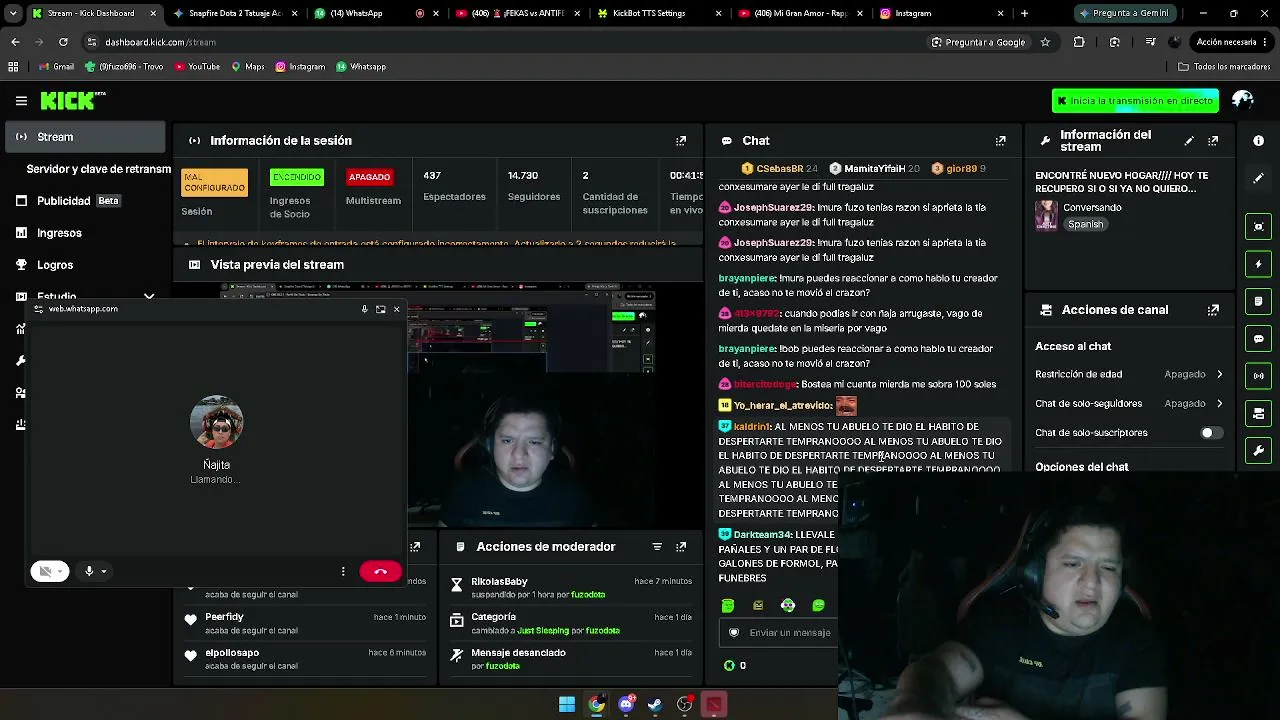
Task: Toggle the stream preview widget icon in sidebar
Action: (1259, 226)
